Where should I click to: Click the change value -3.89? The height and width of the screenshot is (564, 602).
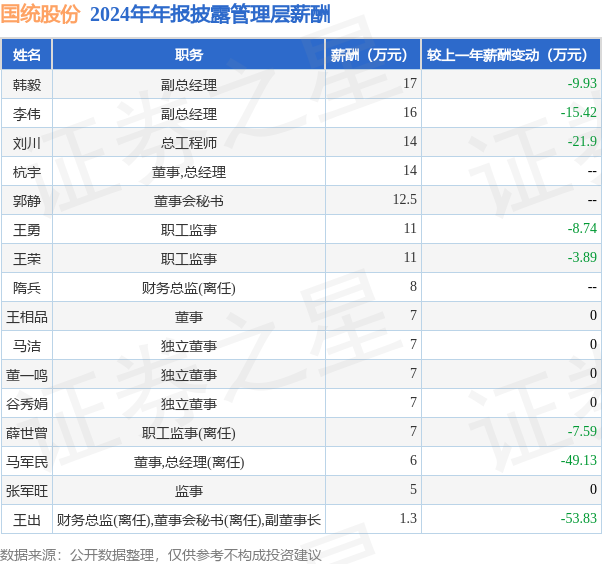click(582, 257)
